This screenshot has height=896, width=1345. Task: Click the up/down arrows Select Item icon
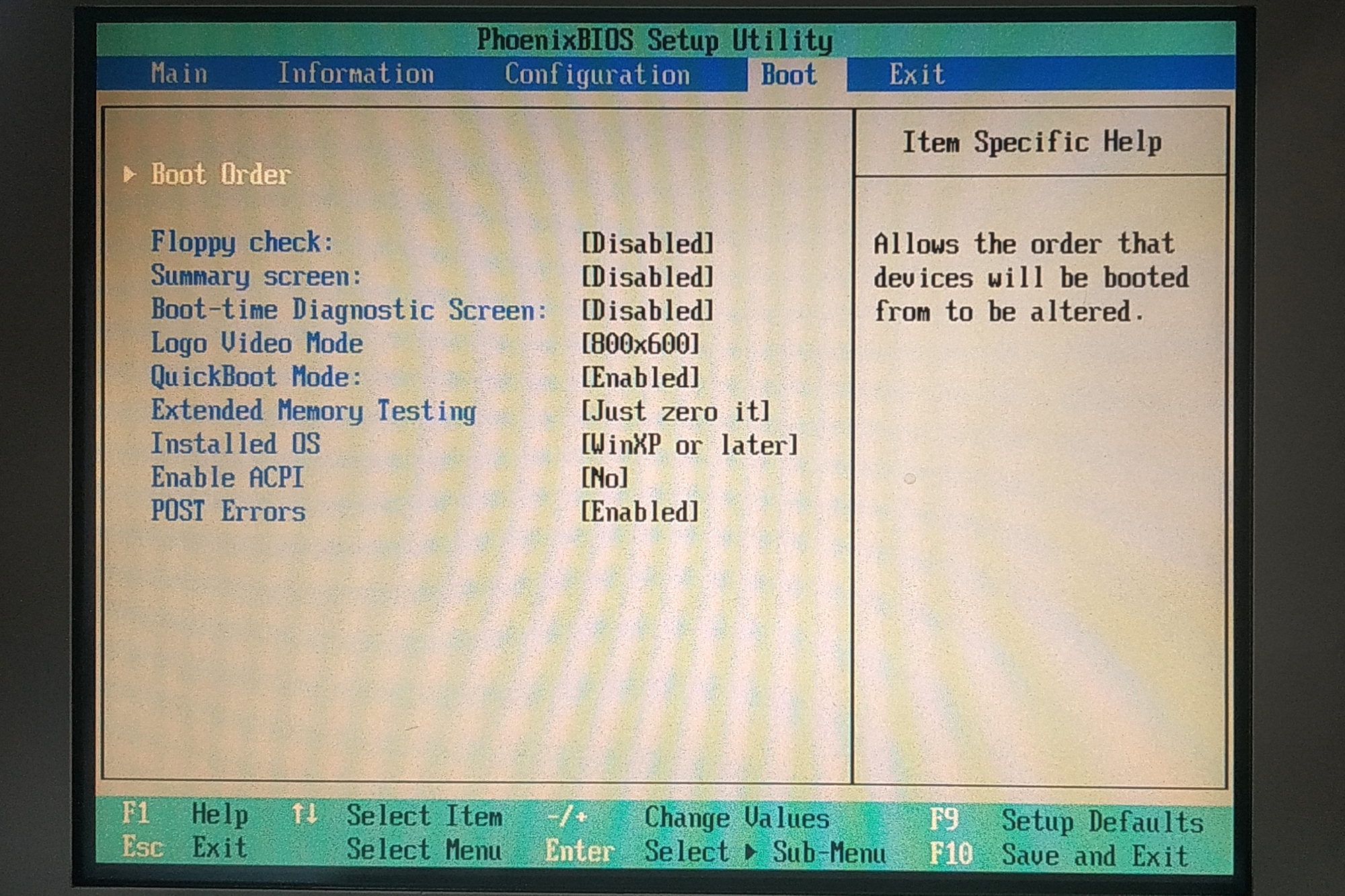[304, 815]
